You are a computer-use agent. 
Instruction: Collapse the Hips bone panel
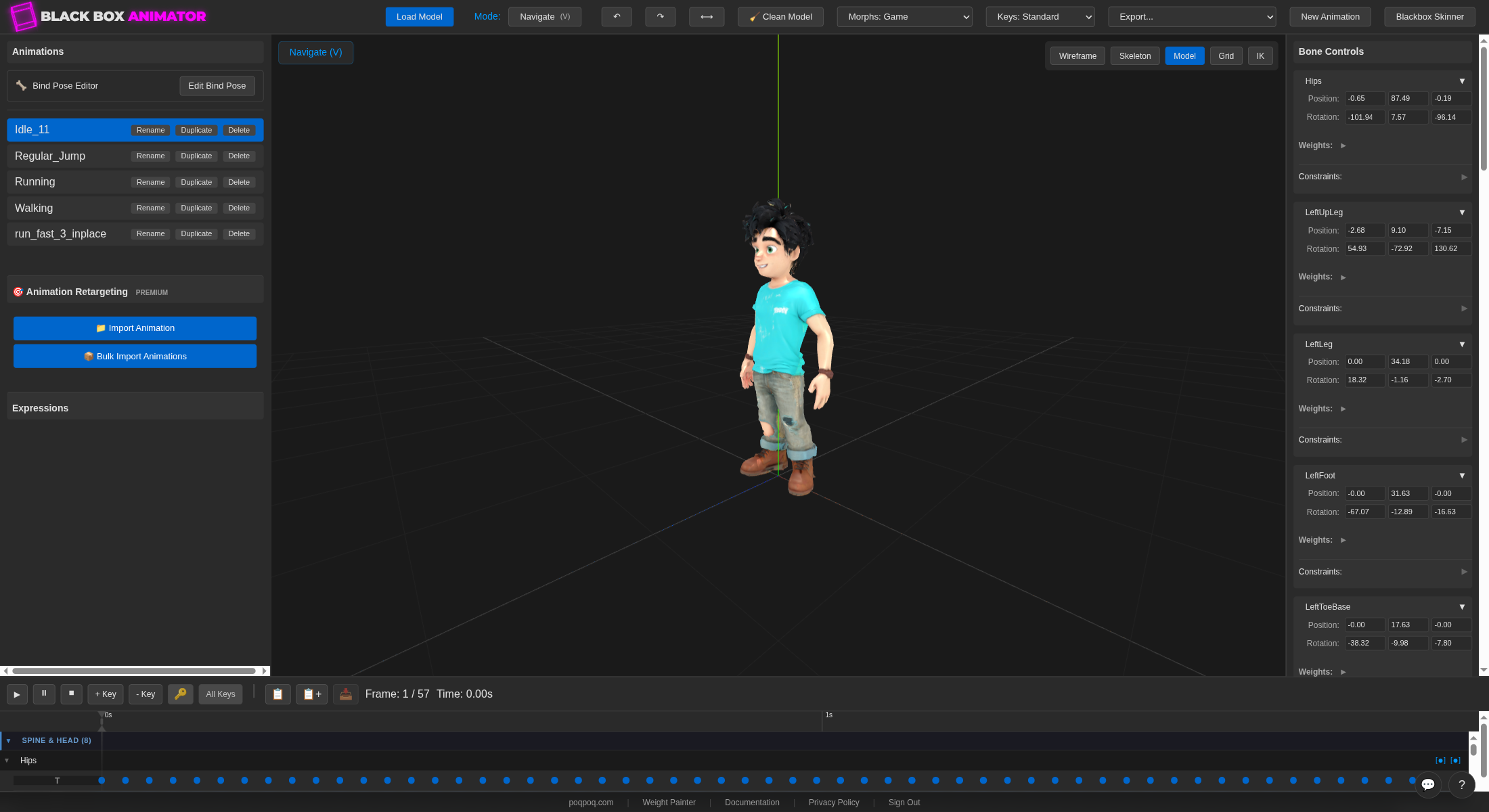pos(1462,81)
